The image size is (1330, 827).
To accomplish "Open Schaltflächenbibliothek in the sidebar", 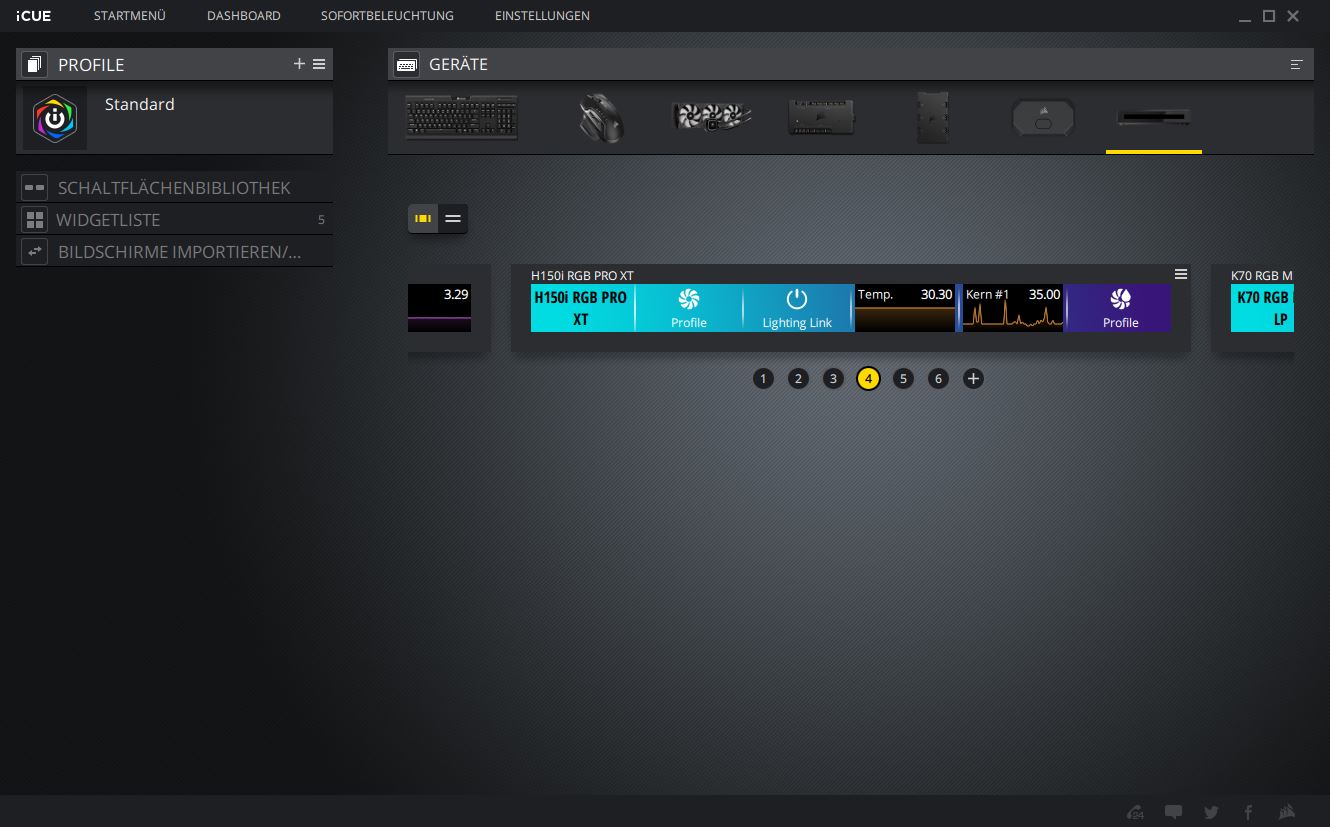I will 174,188.
